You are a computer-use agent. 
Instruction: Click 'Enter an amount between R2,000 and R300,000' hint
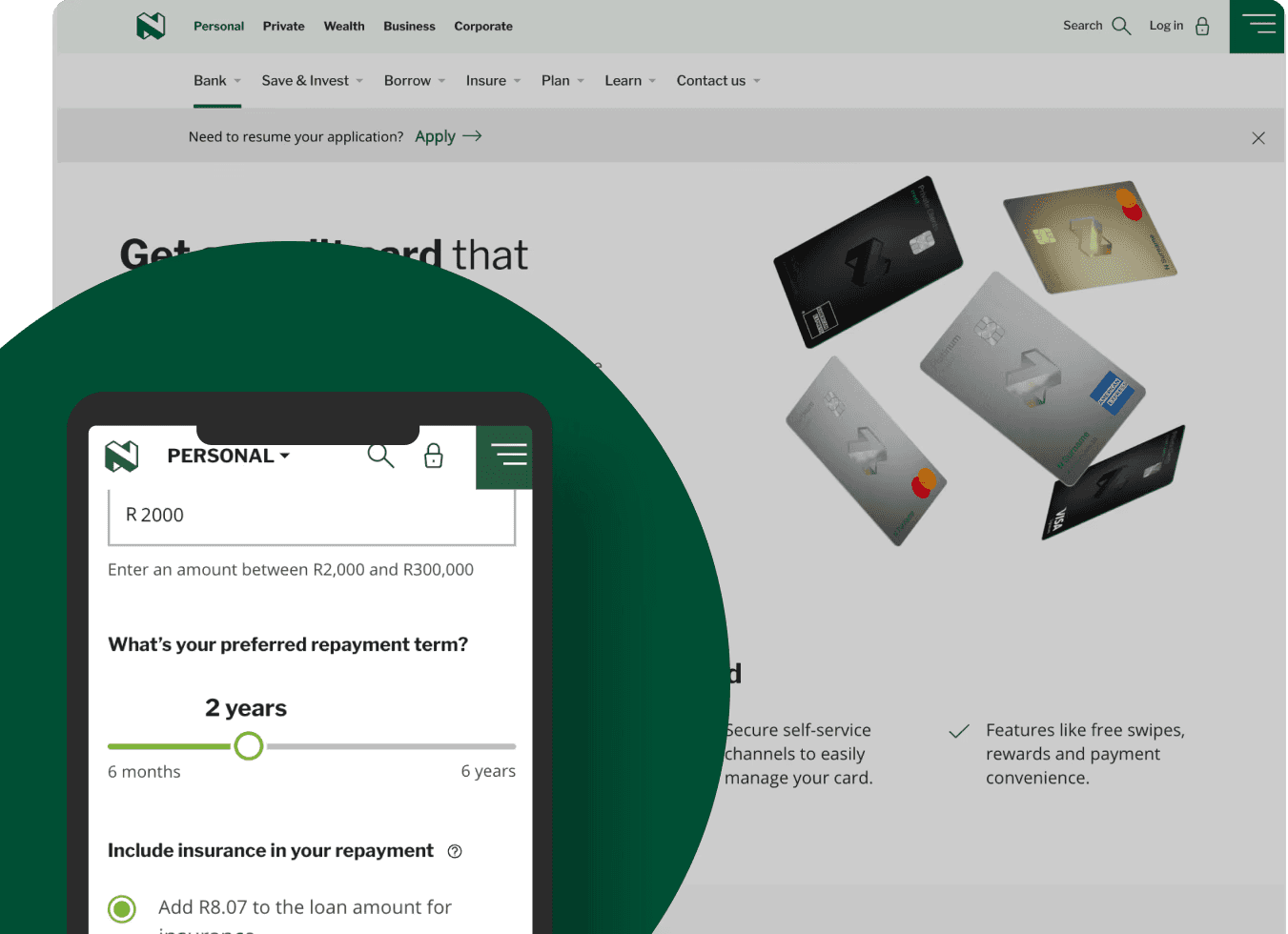291,570
